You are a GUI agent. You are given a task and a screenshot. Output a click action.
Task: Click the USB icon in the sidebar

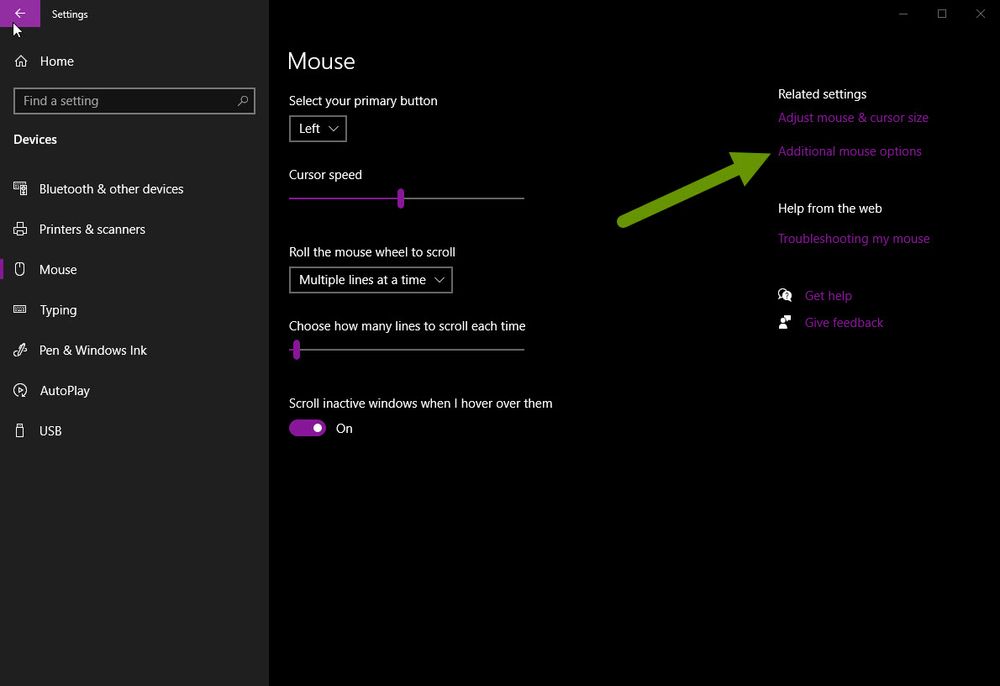(20, 431)
